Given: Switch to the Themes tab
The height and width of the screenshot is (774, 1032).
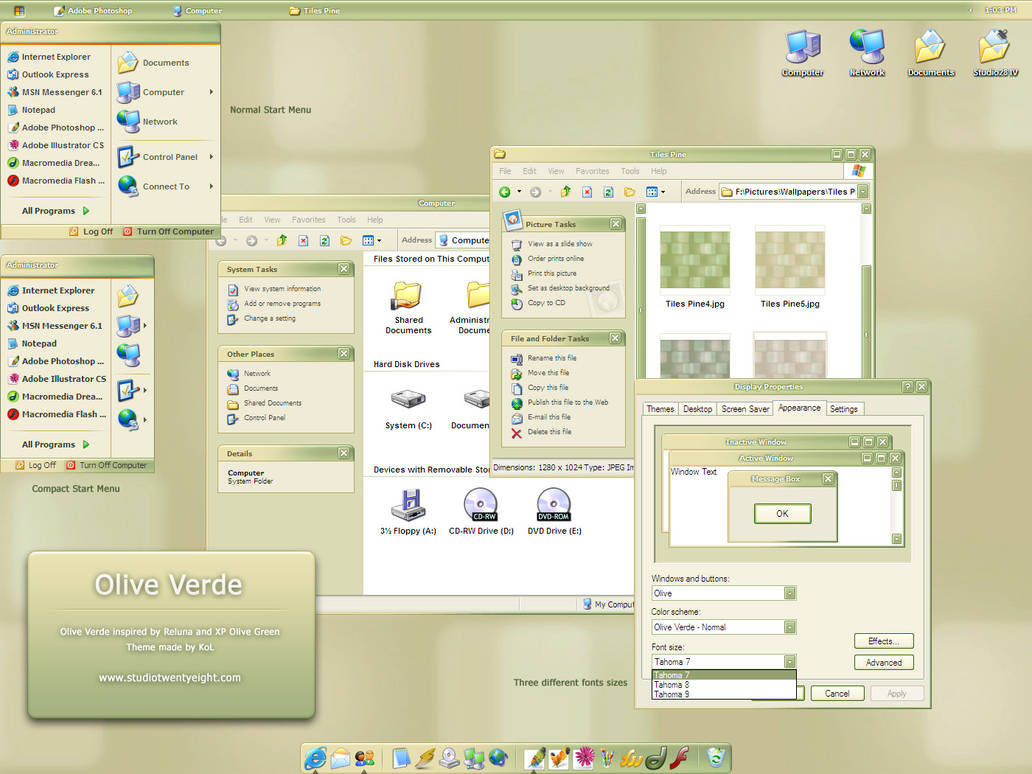Looking at the screenshot, I should click(660, 409).
